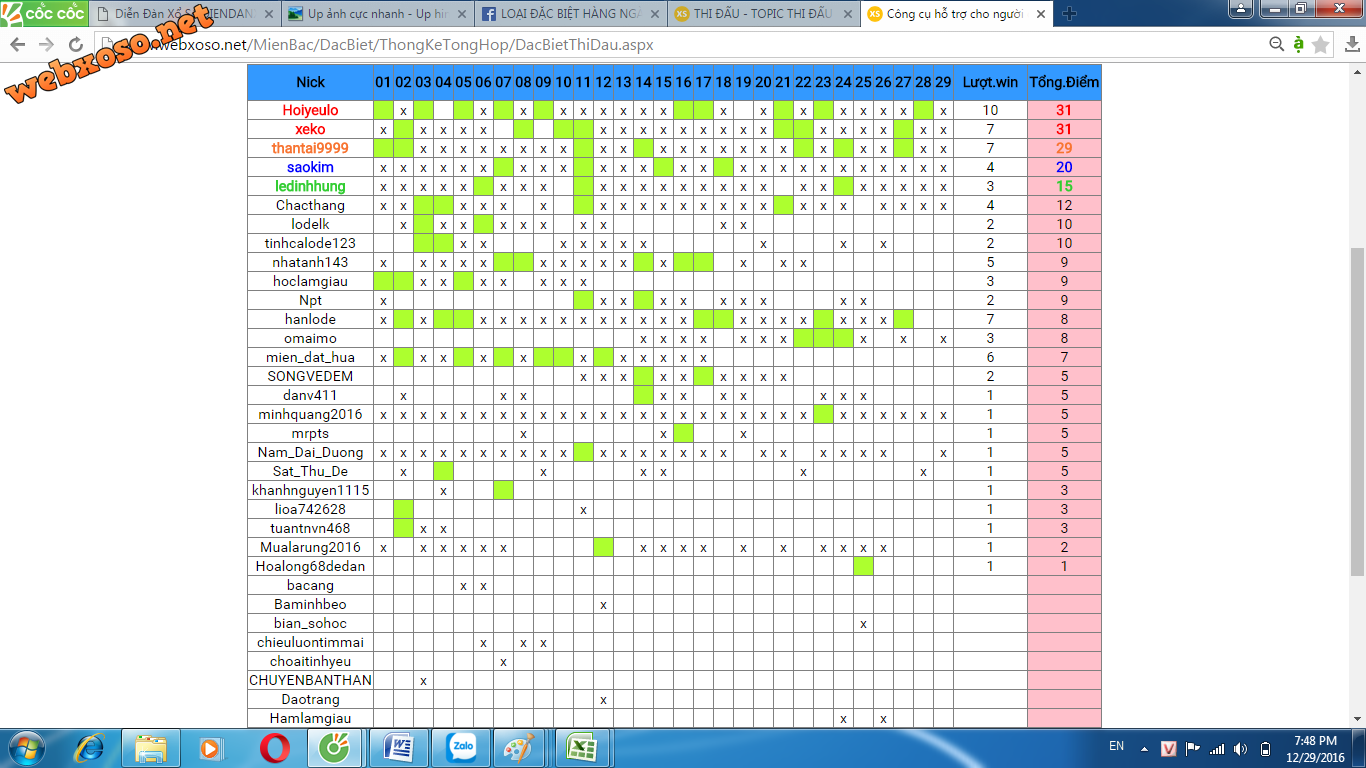Viewport: 1366px width, 768px height.
Task: Open the Cốc Cốc main menu icon
Action: click(1349, 45)
